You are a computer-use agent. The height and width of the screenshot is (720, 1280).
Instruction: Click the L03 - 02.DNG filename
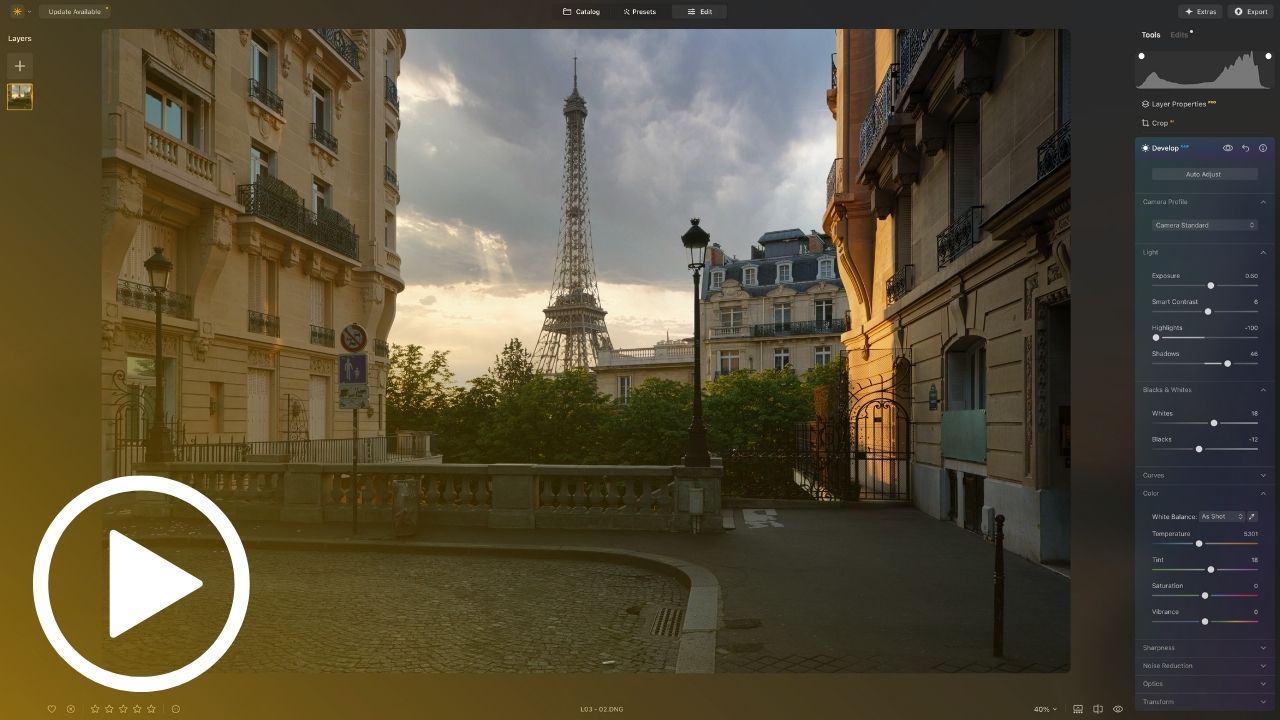point(602,709)
